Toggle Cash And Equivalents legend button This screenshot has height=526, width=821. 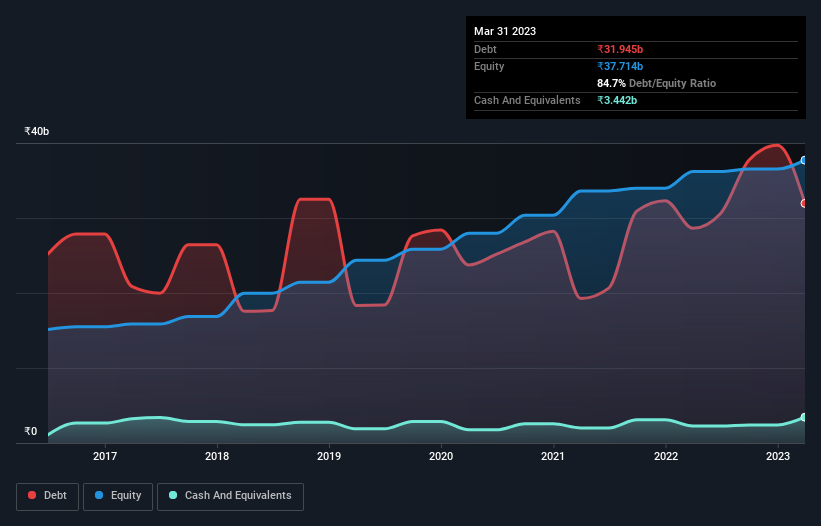coord(230,496)
